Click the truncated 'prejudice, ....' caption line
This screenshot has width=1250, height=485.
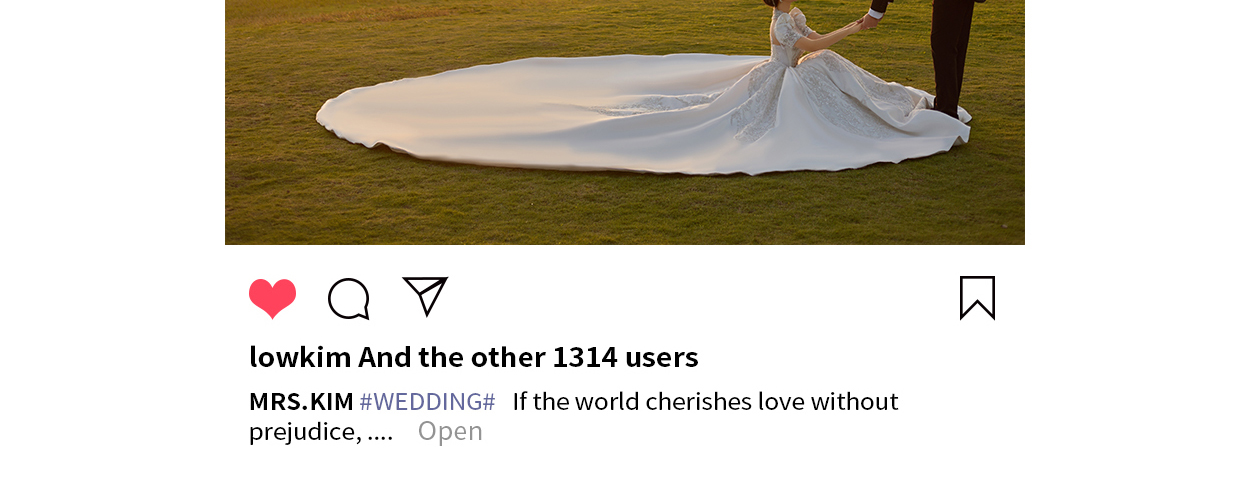(x=320, y=432)
